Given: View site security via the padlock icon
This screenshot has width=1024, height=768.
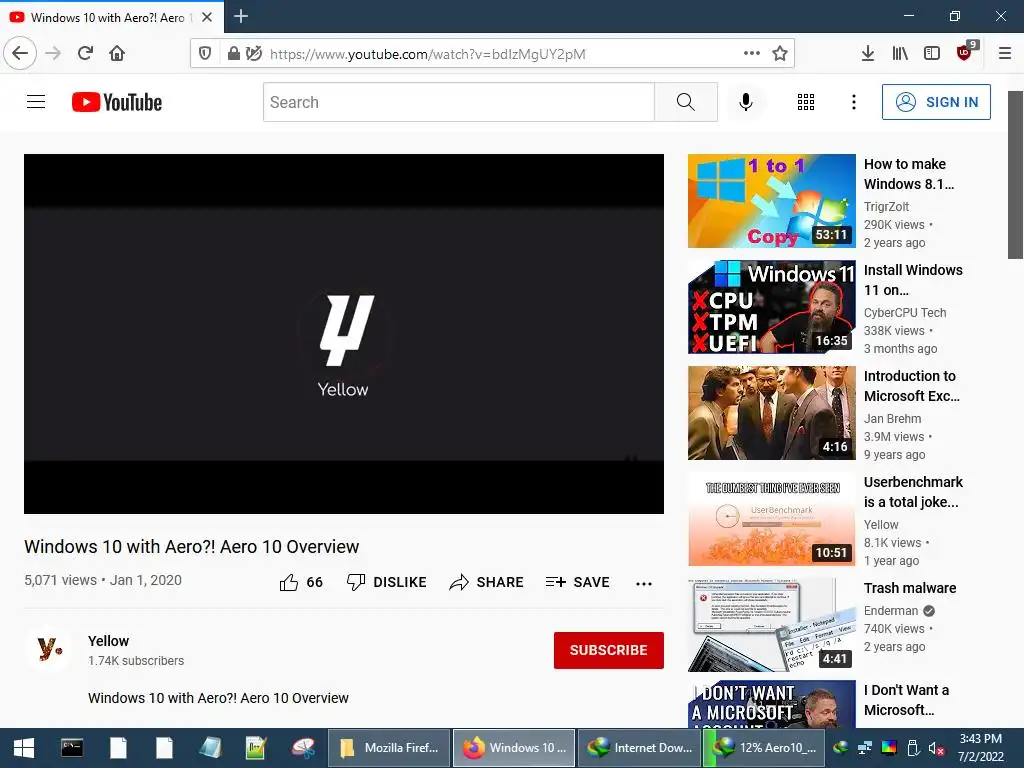Looking at the screenshot, I should pos(233,53).
